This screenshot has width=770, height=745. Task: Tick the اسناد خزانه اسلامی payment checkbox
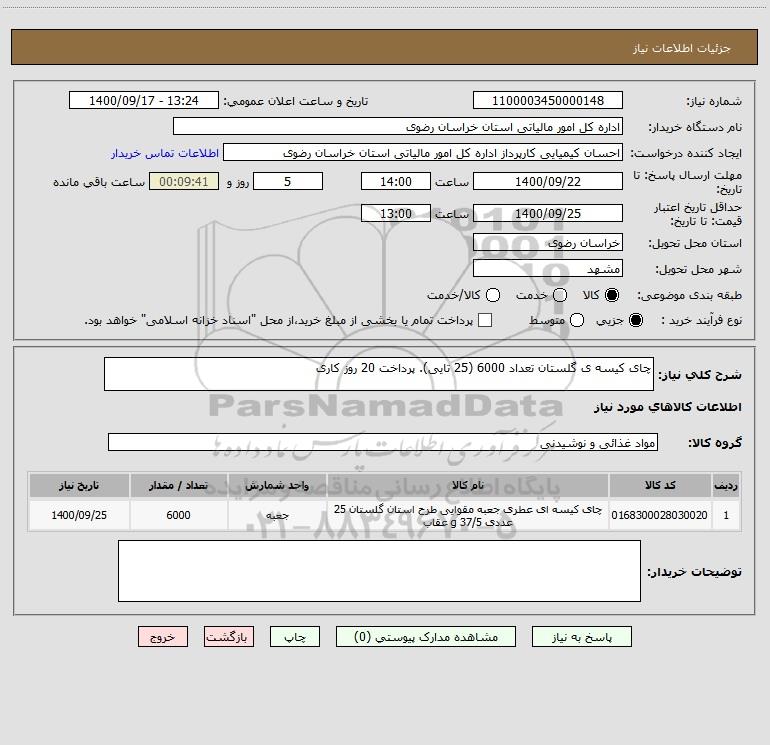click(485, 320)
